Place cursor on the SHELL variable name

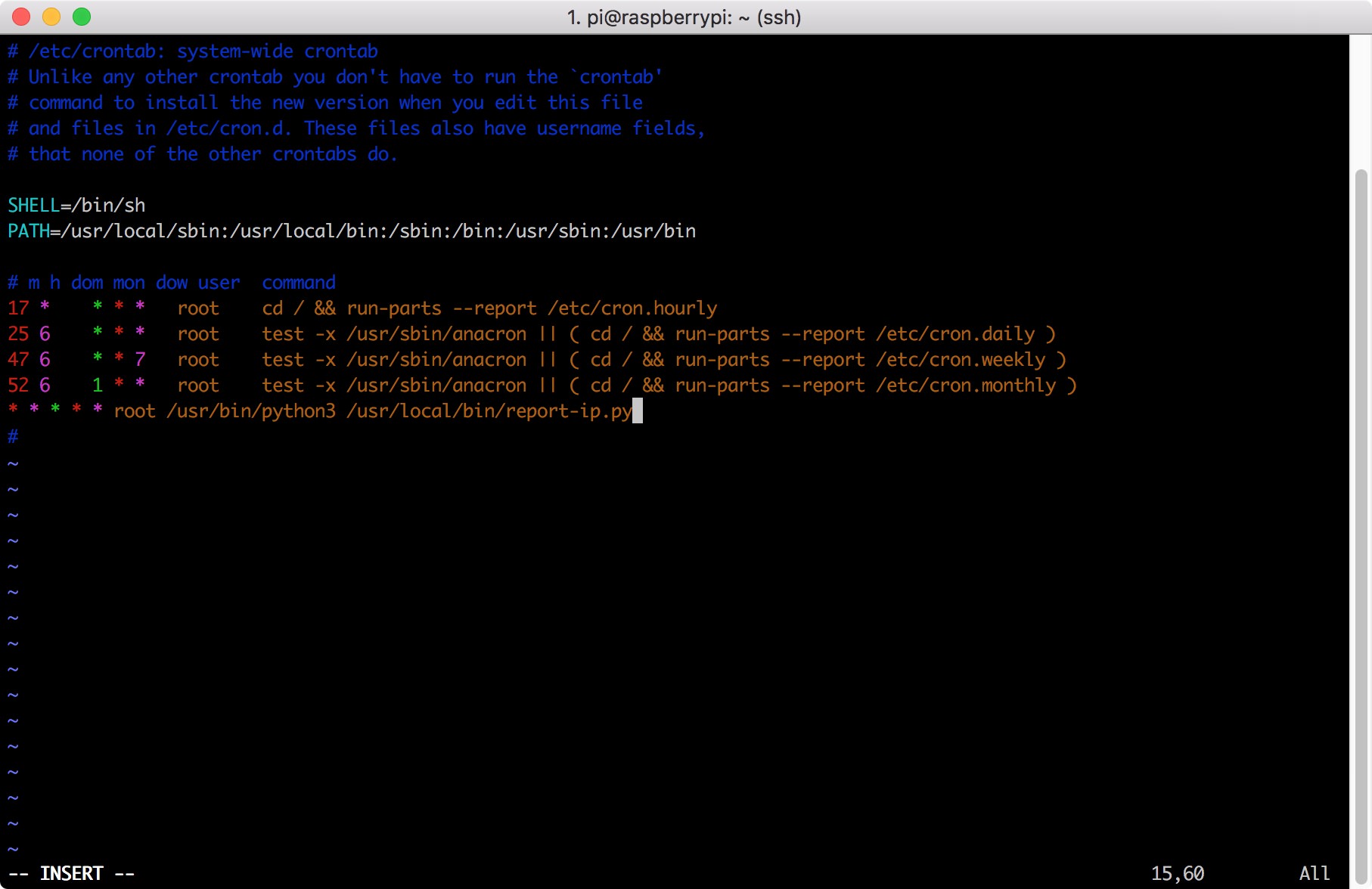click(33, 206)
